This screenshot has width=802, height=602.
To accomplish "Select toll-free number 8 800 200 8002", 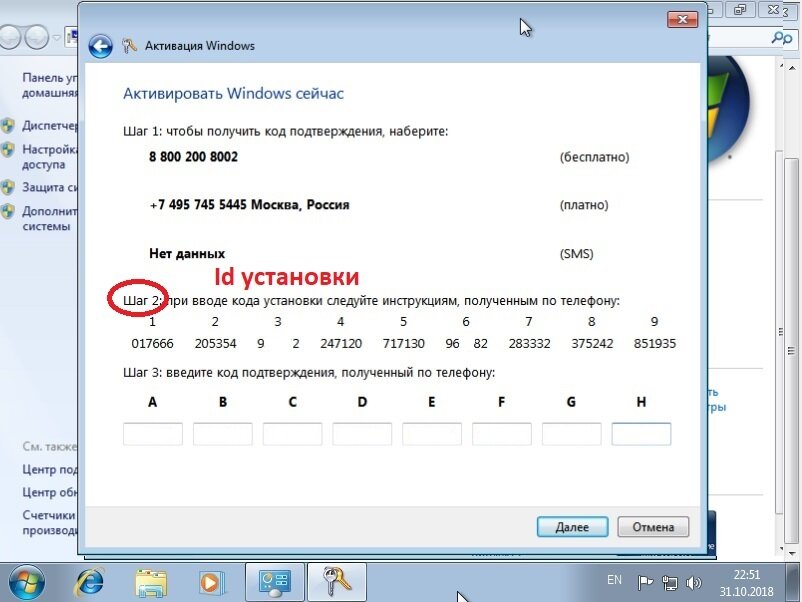I will coord(193,157).
